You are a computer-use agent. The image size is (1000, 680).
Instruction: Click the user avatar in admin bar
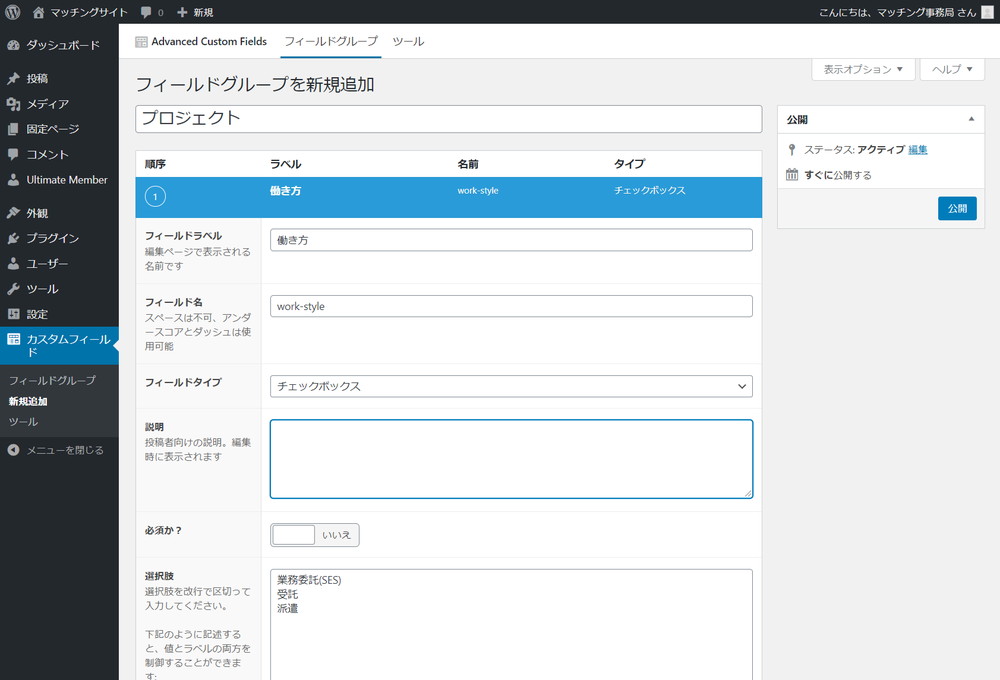(987, 12)
